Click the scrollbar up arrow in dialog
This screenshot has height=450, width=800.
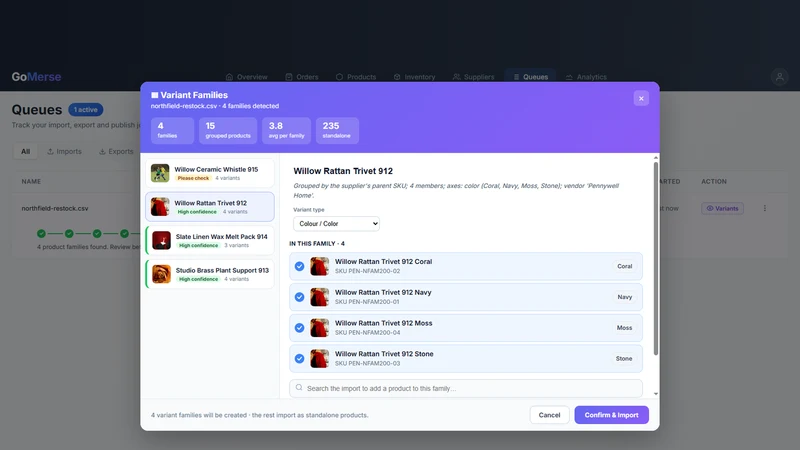pyautogui.click(x=656, y=158)
